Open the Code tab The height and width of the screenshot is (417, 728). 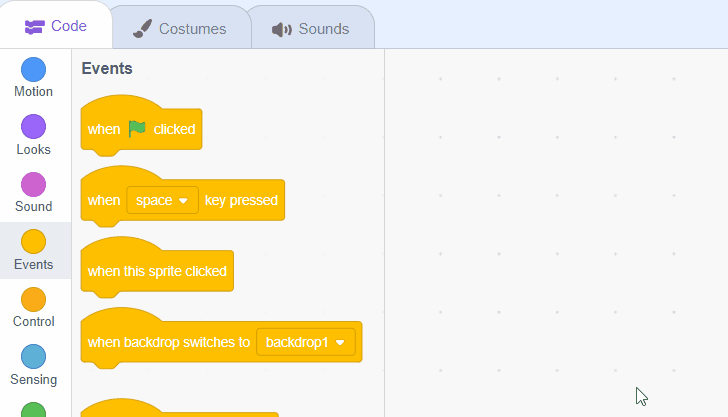pyautogui.click(x=56, y=26)
